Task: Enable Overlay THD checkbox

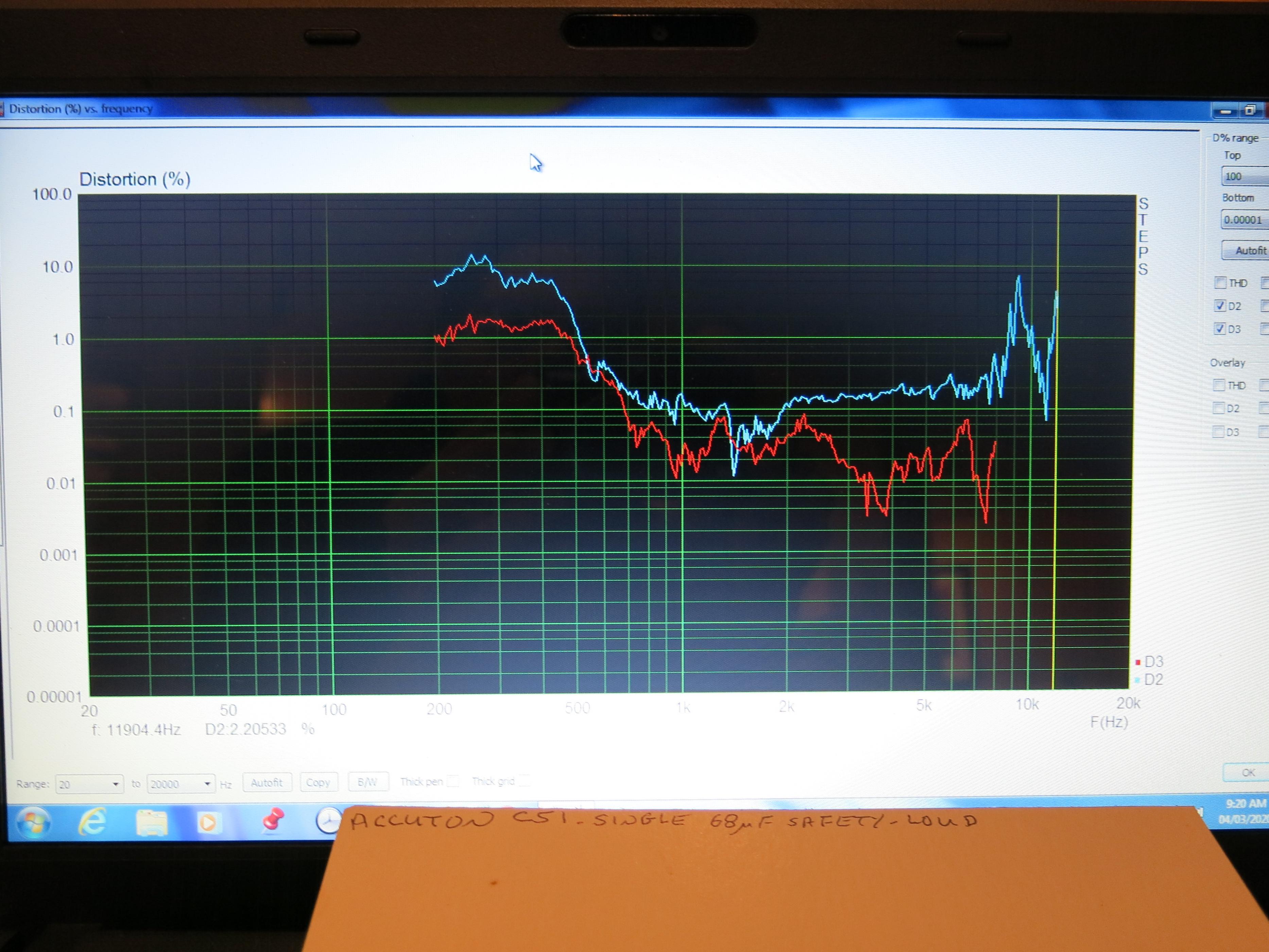Action: (x=1219, y=385)
